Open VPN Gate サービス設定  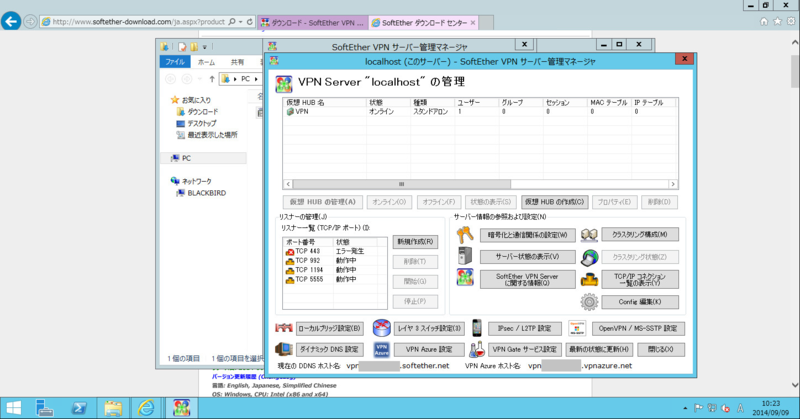point(524,350)
